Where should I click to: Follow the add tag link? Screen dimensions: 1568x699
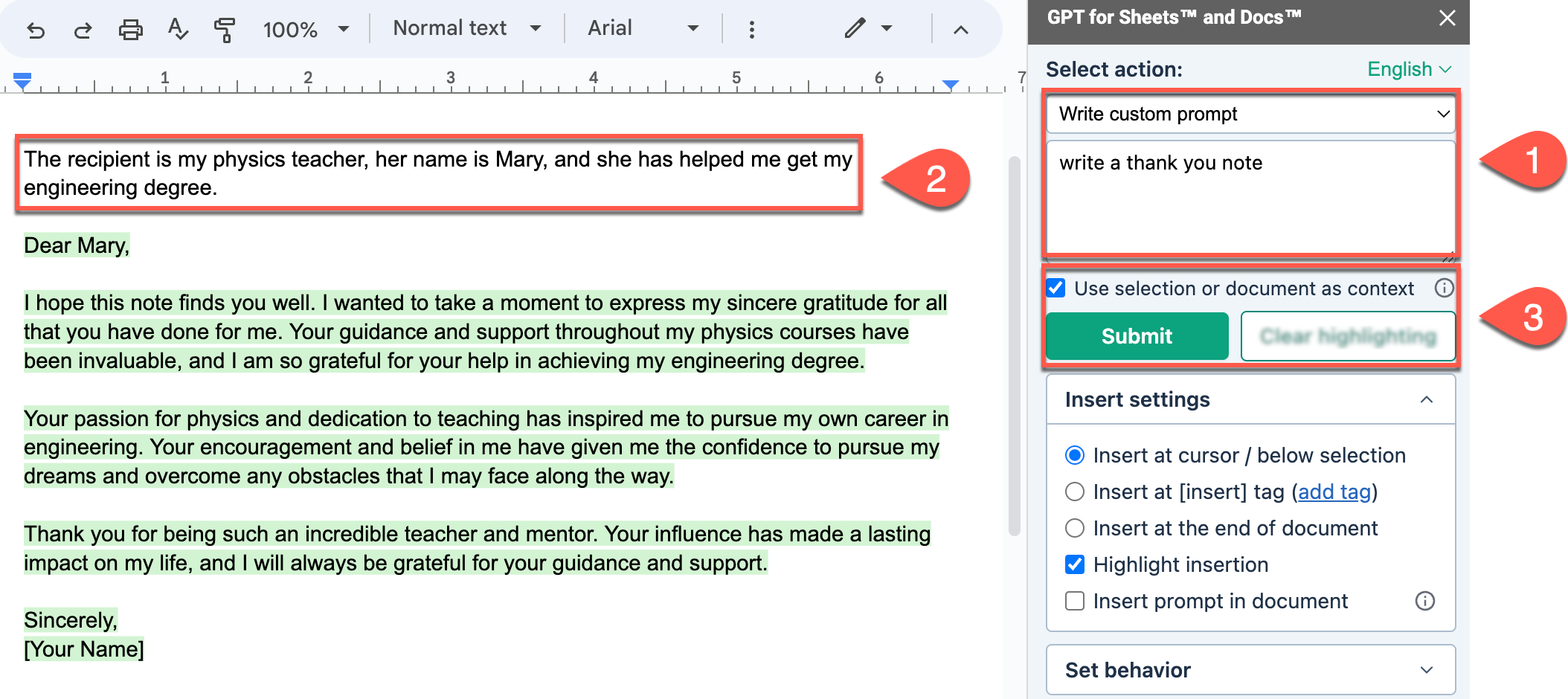pyautogui.click(x=1334, y=492)
